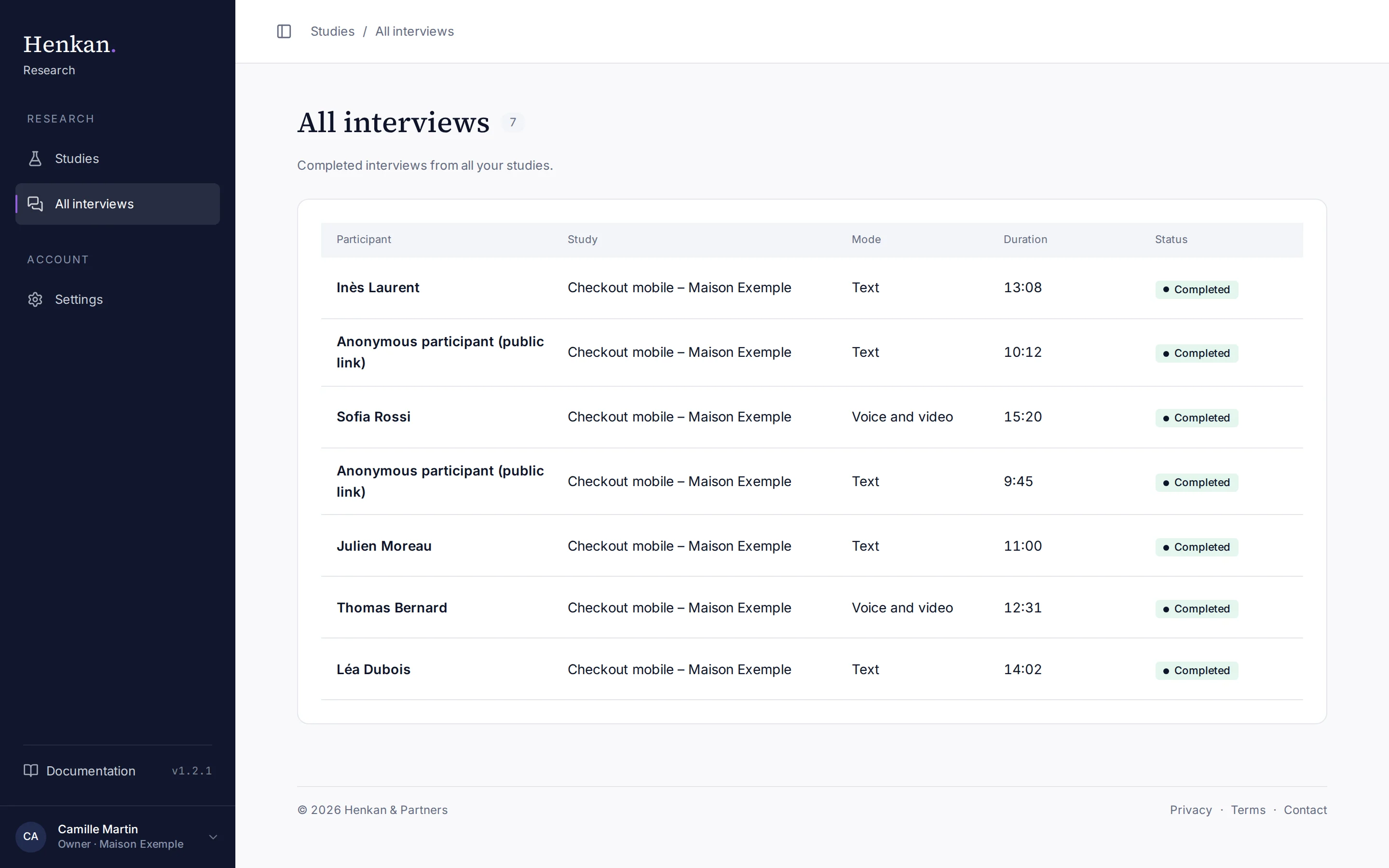
Task: Click the 12:31 duration value
Action: [1022, 608]
